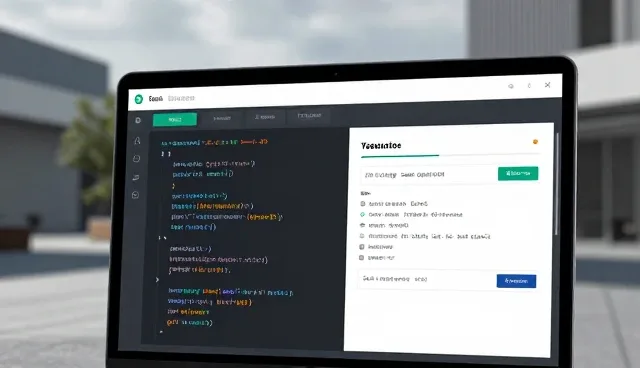Toggle the fifth list checkbox
Screen dimensions: 640x368
[362, 247]
